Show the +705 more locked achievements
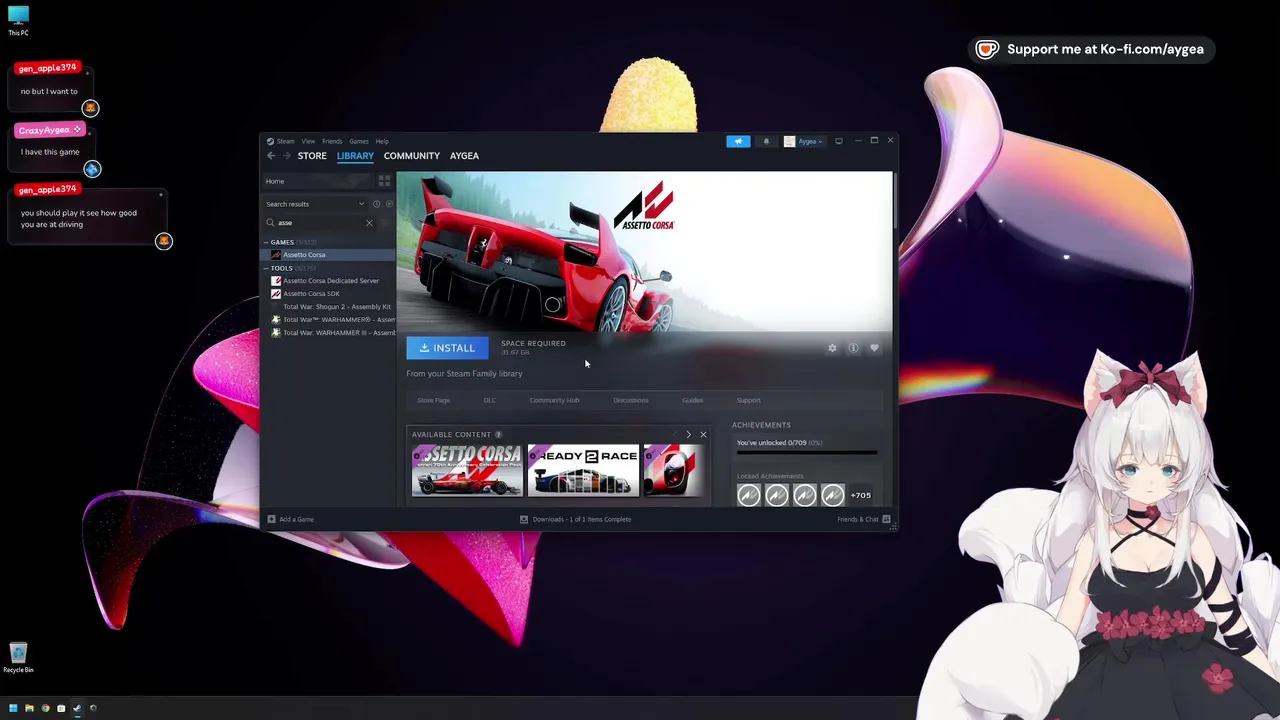1280x720 pixels. tap(860, 495)
